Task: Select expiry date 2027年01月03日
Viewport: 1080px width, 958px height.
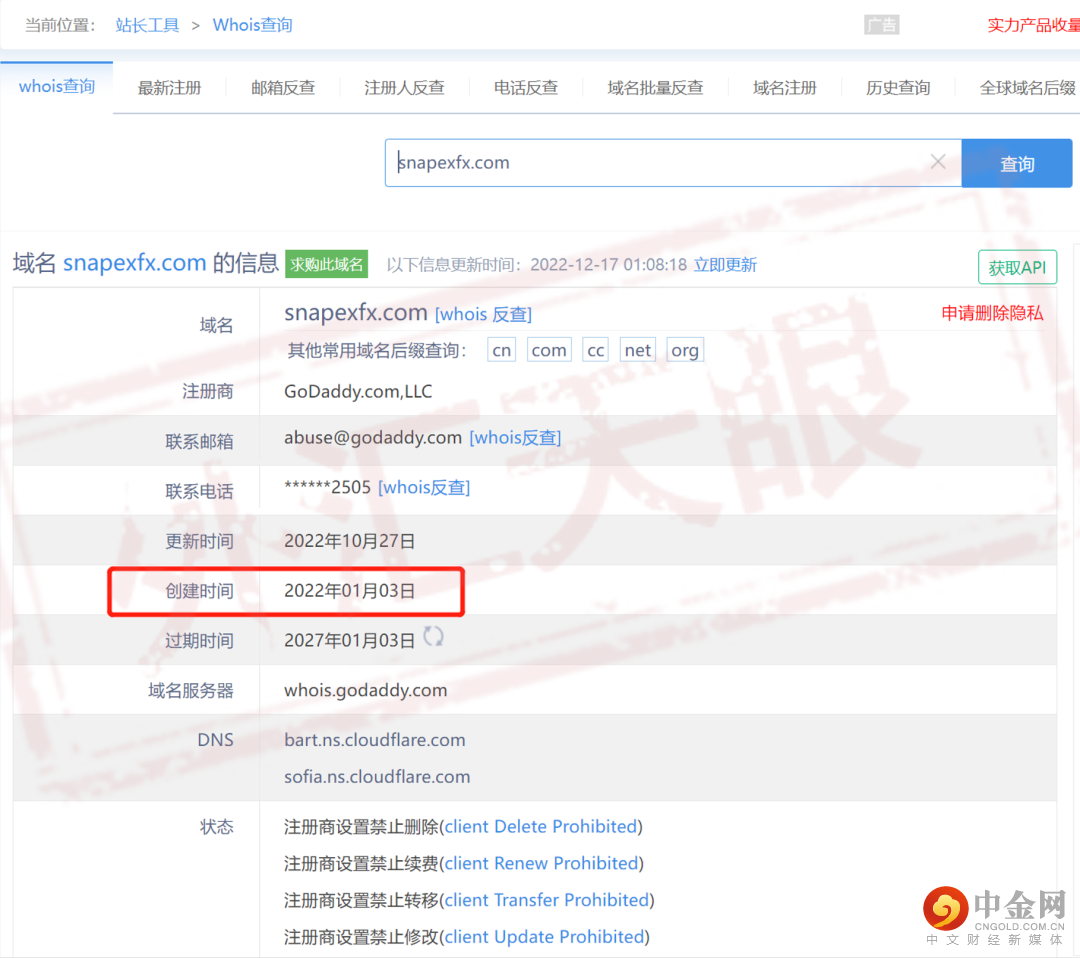Action: 349,641
